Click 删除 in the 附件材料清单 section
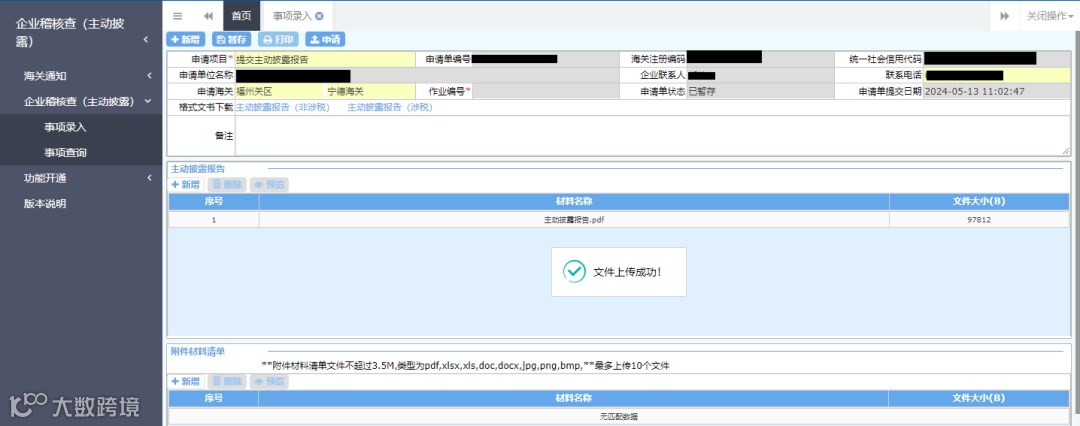This screenshot has height=426, width=1080. [x=227, y=381]
